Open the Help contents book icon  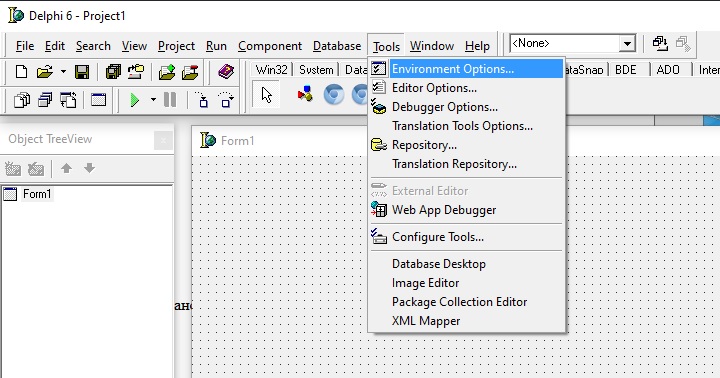(226, 72)
